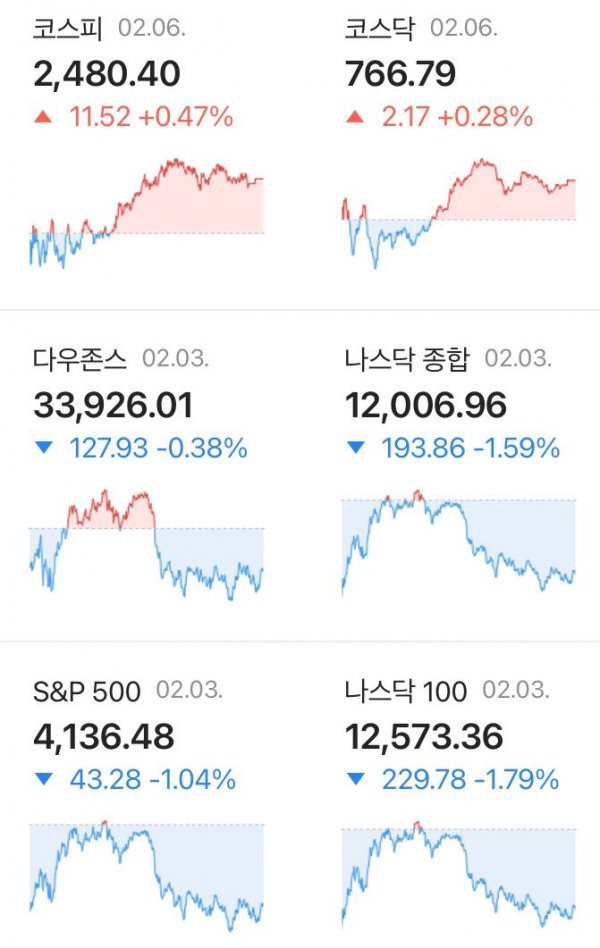The width and height of the screenshot is (600, 948).
Task: Select the 나스닥 종합 index title
Action: point(407,359)
